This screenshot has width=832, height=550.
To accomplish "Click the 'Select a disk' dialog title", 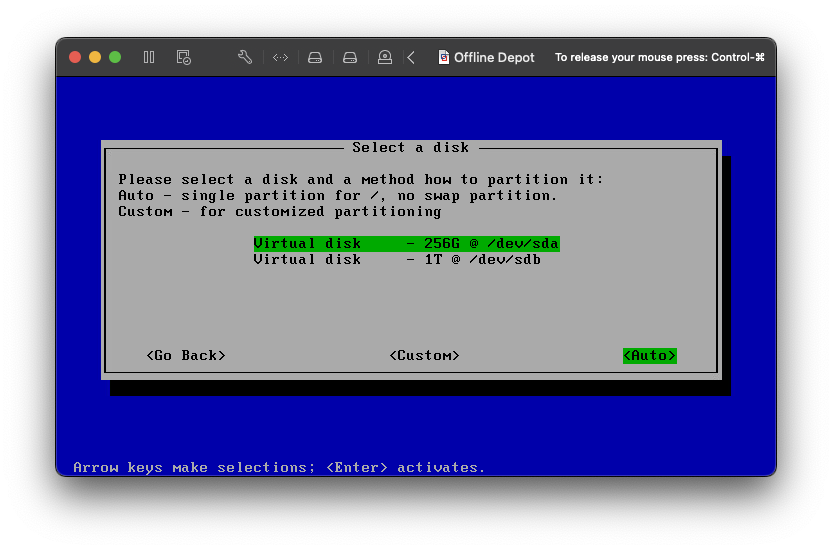I will (x=410, y=147).
